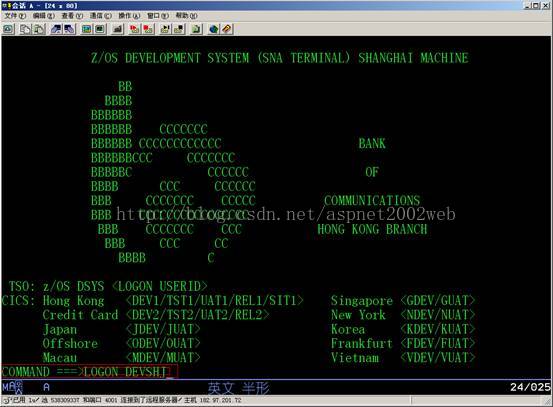The image size is (553, 407).
Task: Click the 'BANK' text
Action: point(372,144)
